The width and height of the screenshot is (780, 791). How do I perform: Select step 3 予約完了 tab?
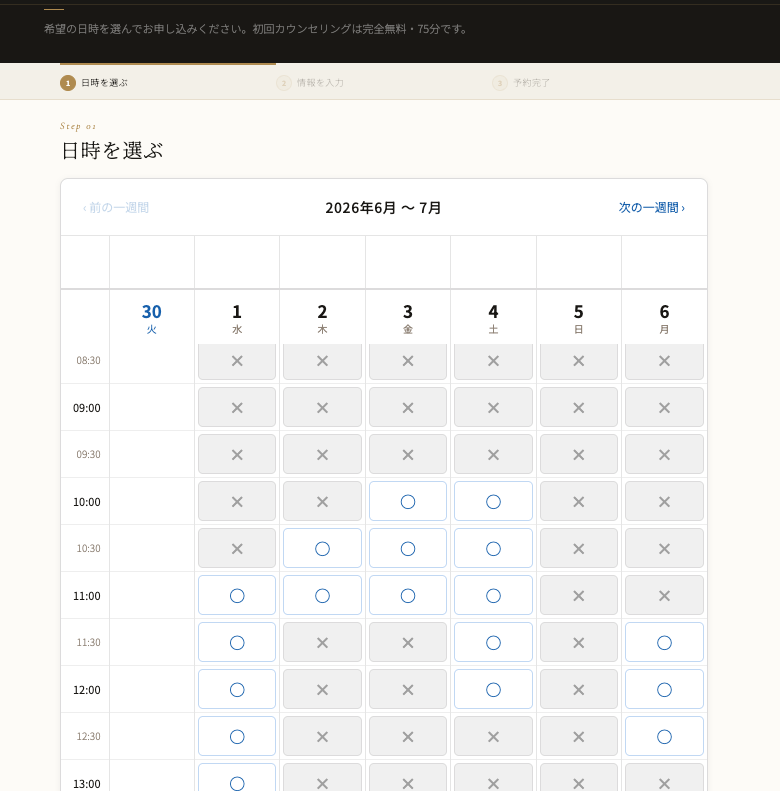pyautogui.click(x=521, y=83)
